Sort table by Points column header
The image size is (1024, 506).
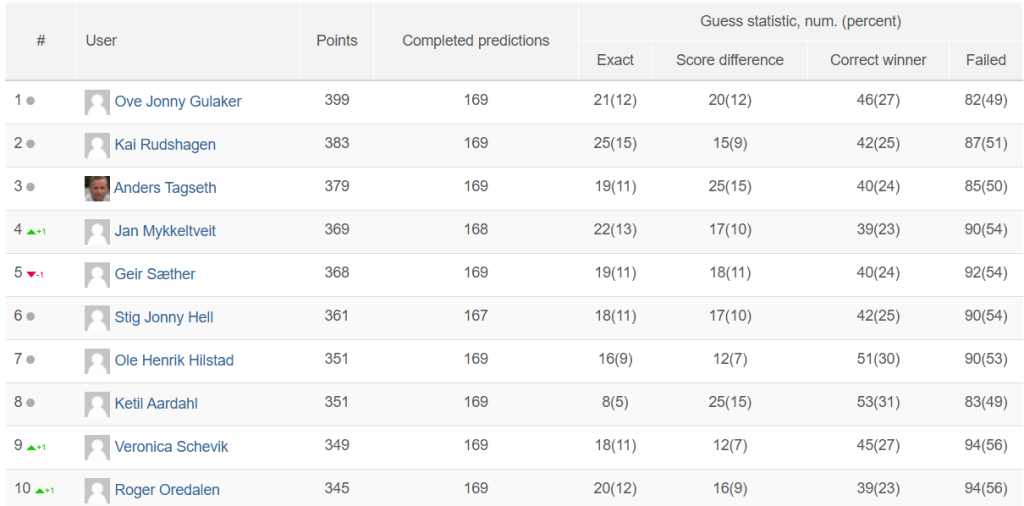pos(337,41)
